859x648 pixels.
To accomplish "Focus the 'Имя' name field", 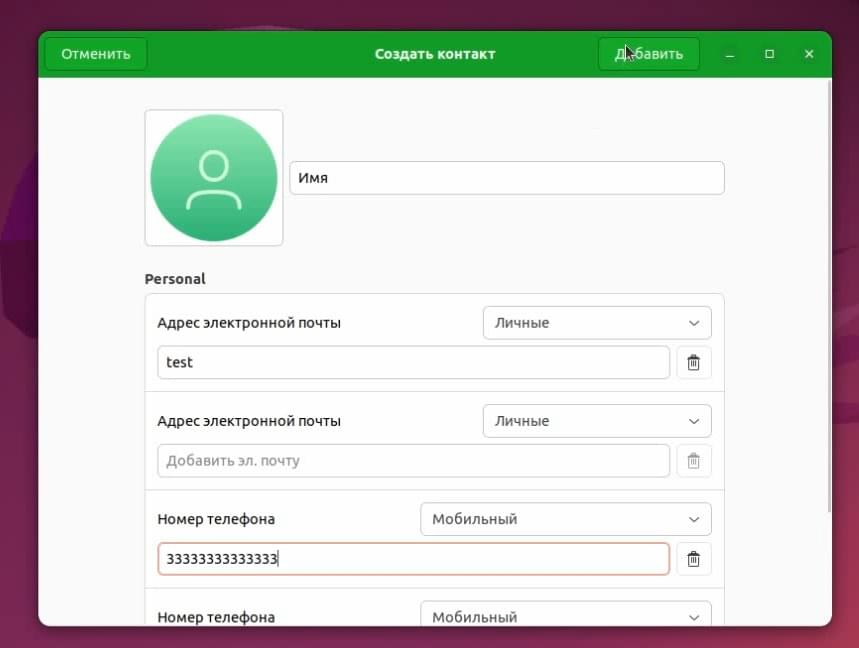I will [x=507, y=178].
